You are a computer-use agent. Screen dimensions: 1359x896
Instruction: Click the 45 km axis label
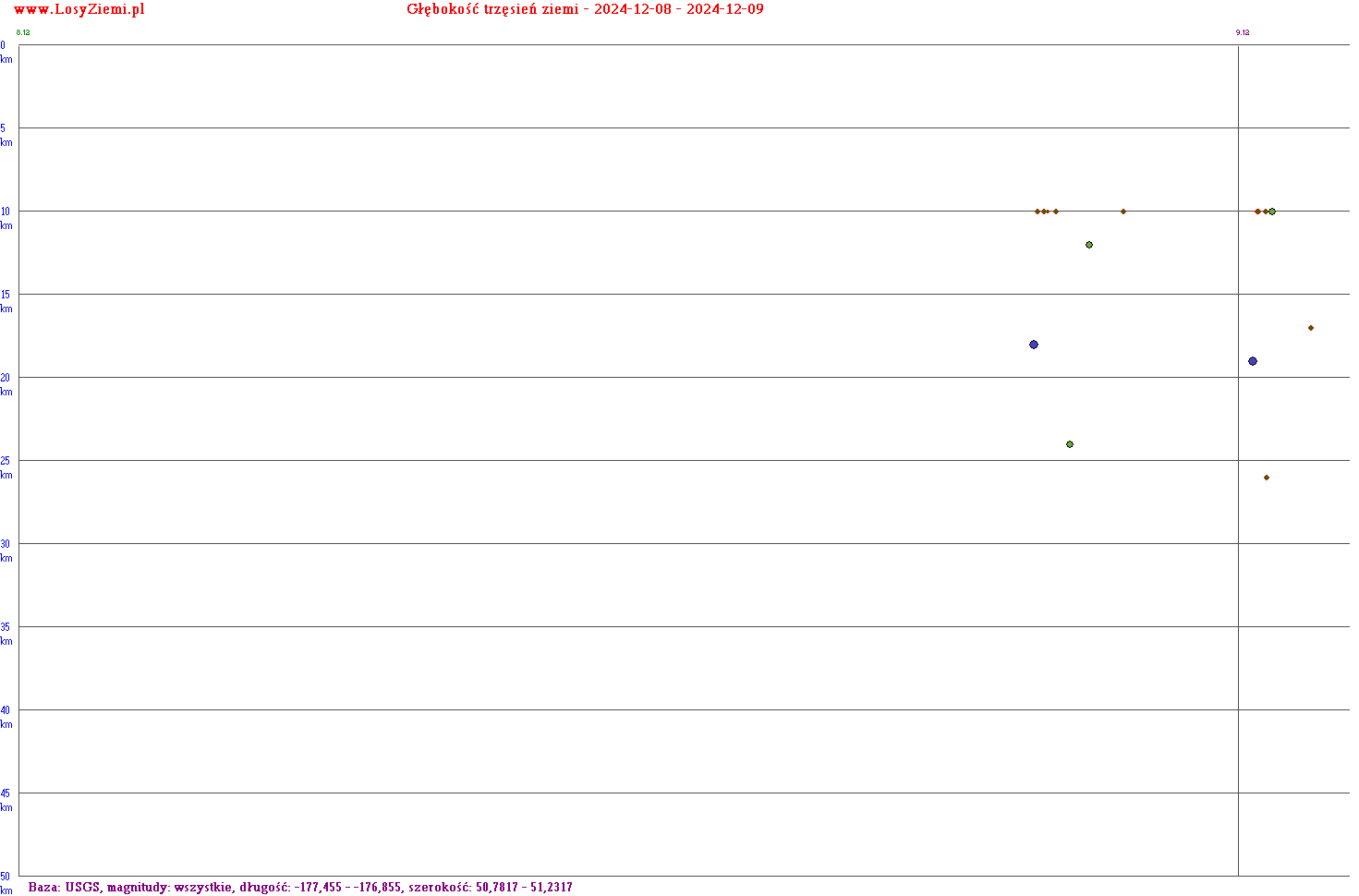click(x=6, y=801)
